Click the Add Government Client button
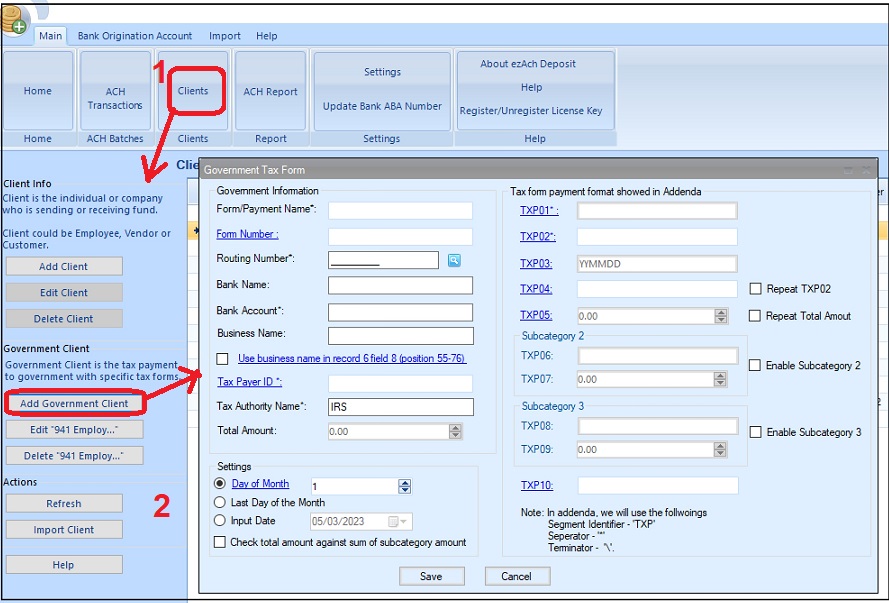The width and height of the screenshot is (889, 603). pyautogui.click(x=75, y=404)
